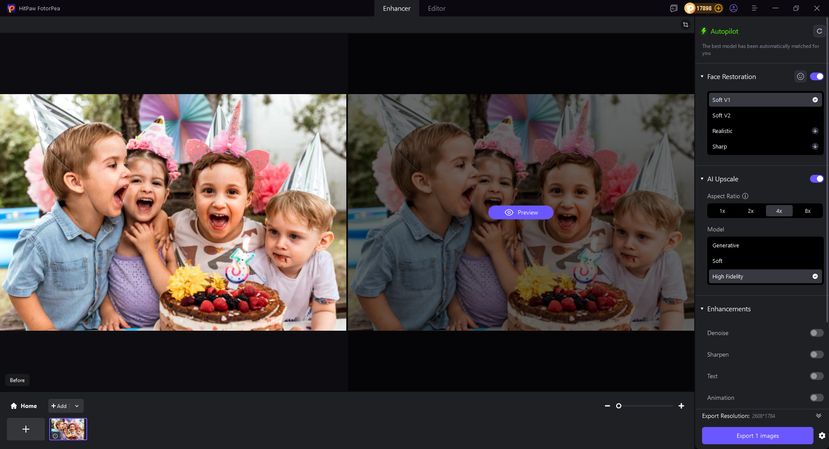Select 8x upscale ratio
The height and width of the screenshot is (449, 829).
[807, 211]
